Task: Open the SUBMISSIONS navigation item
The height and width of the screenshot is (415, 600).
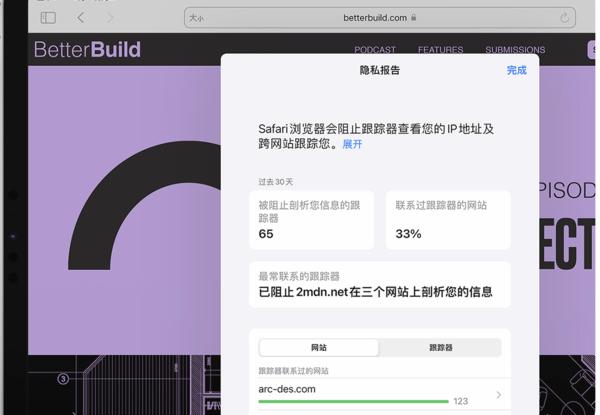Action: pyautogui.click(x=515, y=50)
